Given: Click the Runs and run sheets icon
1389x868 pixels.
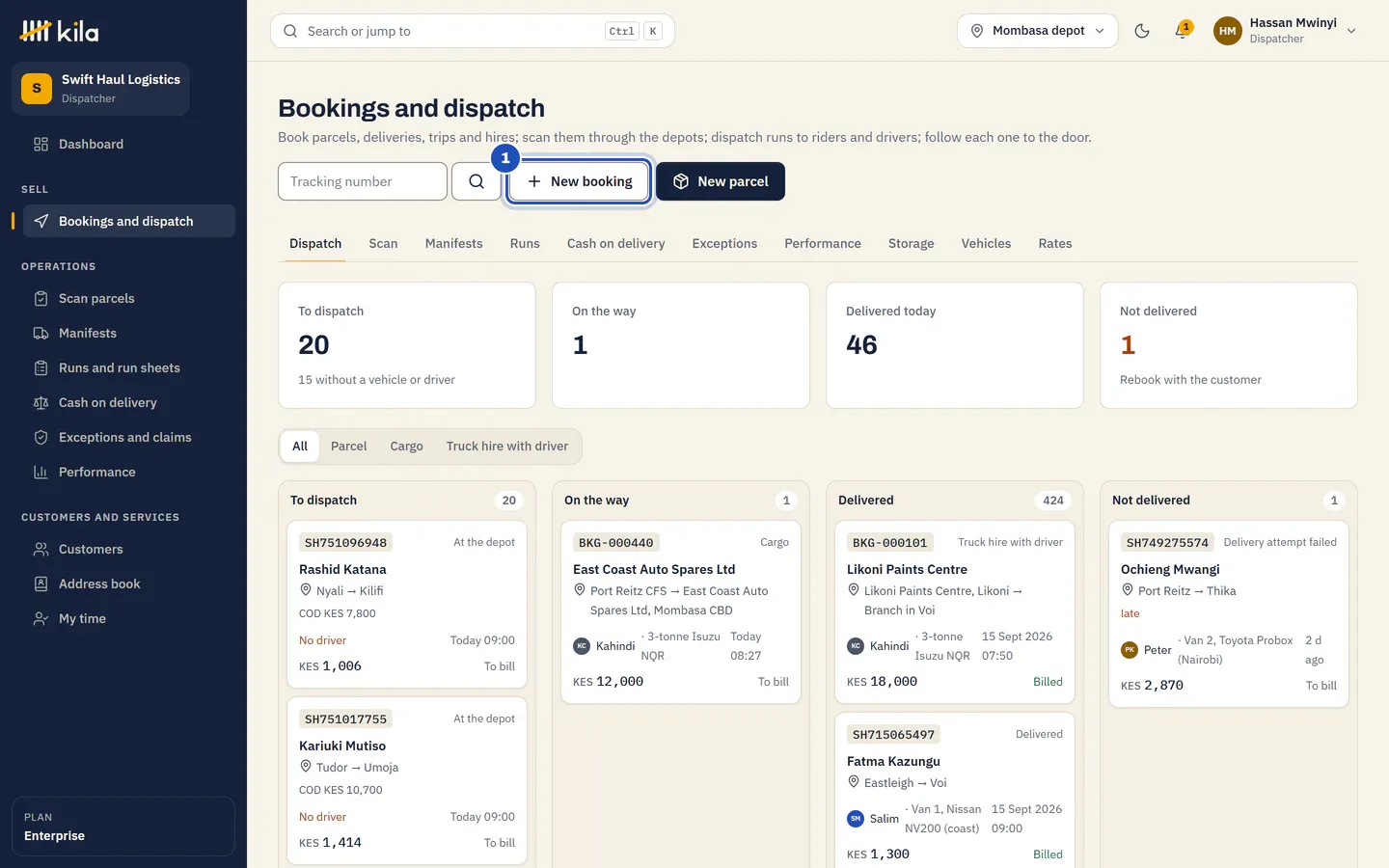Looking at the screenshot, I should click(x=41, y=368).
